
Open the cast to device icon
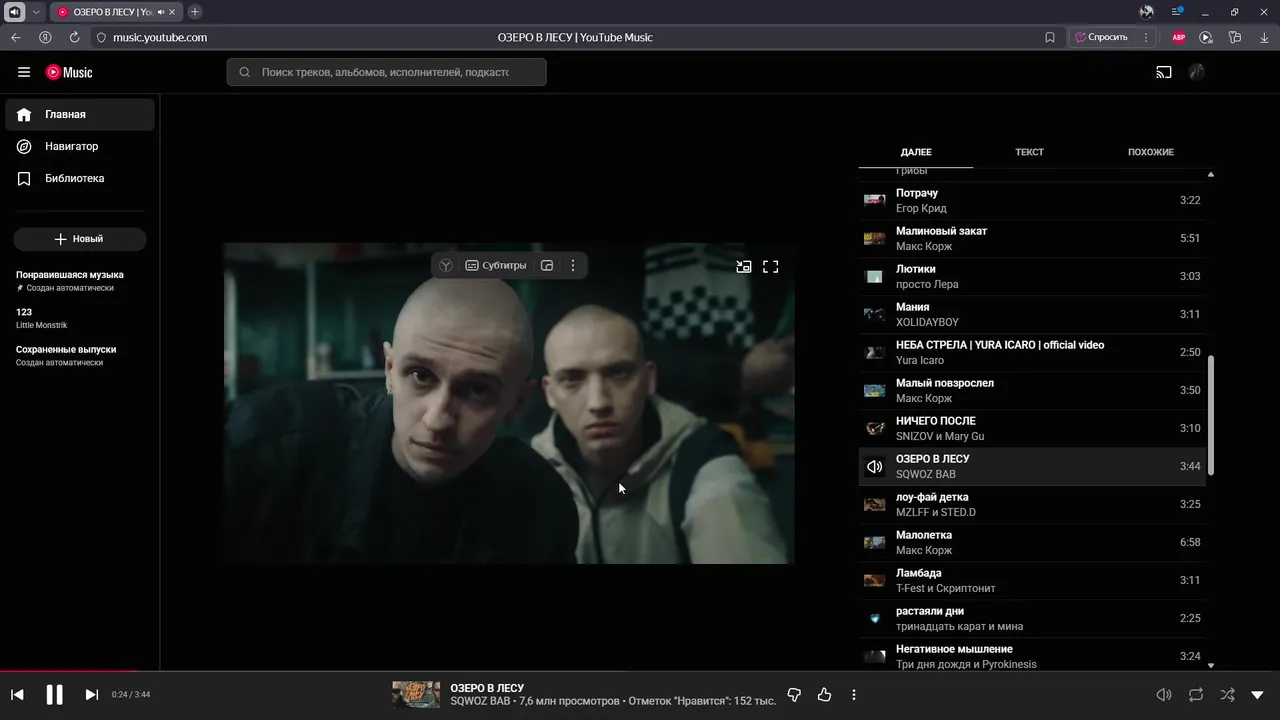click(x=1163, y=72)
